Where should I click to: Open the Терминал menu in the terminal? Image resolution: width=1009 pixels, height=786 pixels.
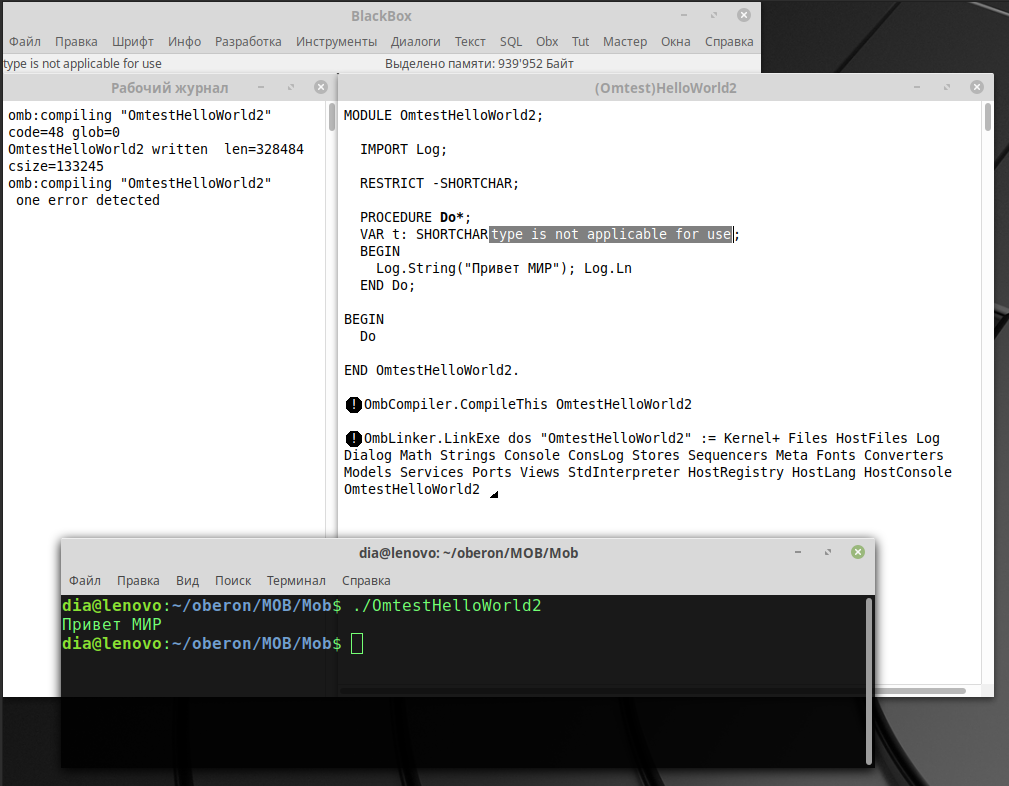coord(296,580)
